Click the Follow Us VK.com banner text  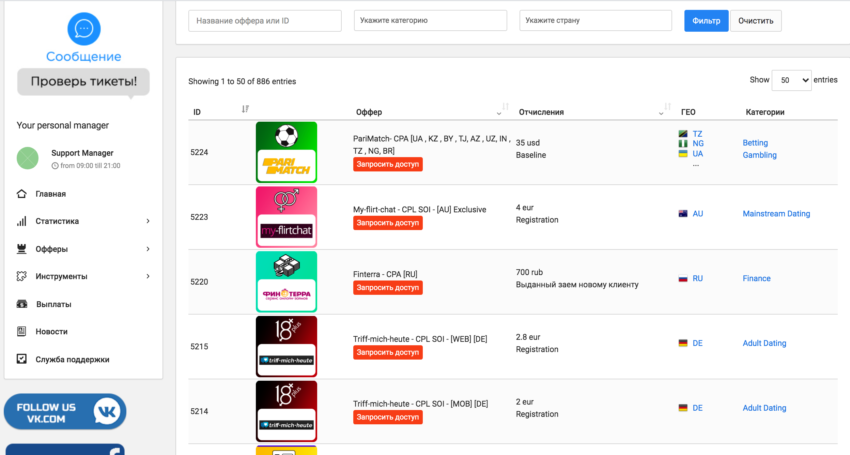pos(46,413)
